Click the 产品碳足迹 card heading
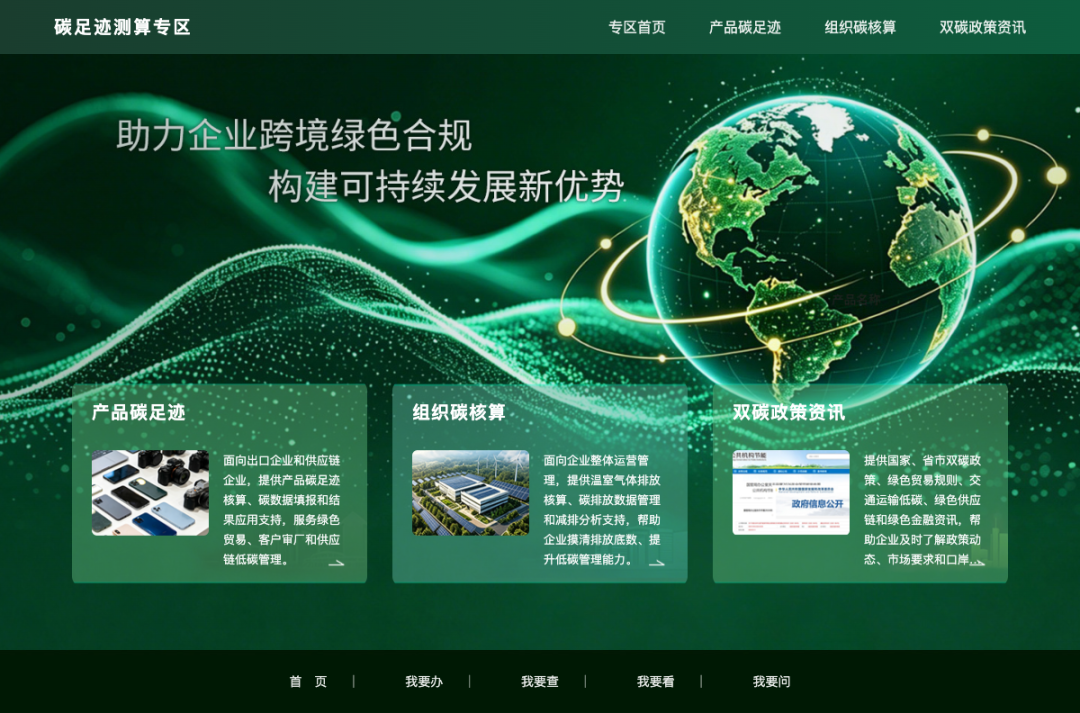This screenshot has height=713, width=1080. [138, 413]
